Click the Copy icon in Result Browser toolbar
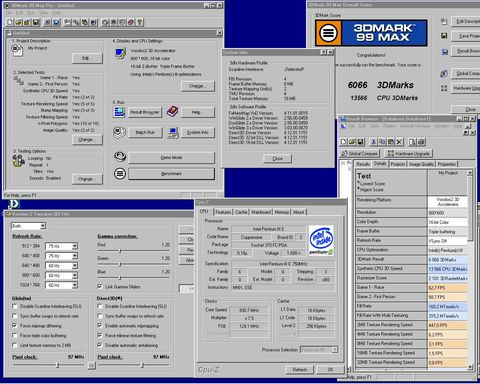This screenshot has width=480, height=384. tap(382, 142)
